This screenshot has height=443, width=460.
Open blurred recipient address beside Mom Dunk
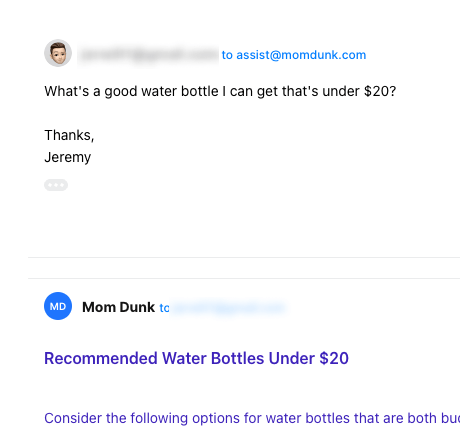tap(229, 308)
